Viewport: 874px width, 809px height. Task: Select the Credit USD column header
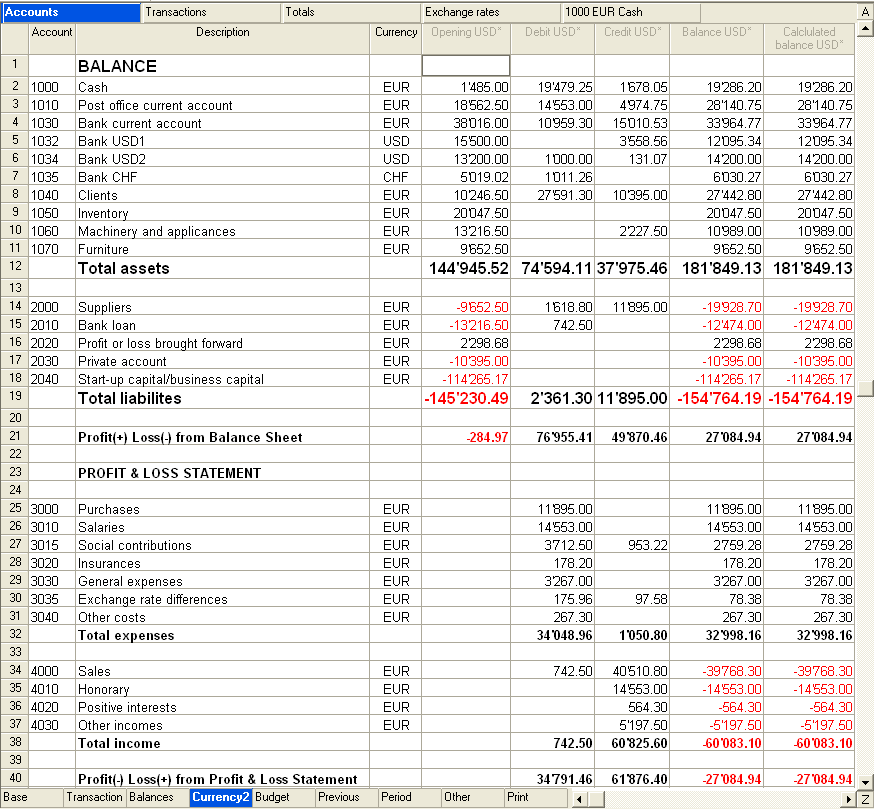(632, 38)
